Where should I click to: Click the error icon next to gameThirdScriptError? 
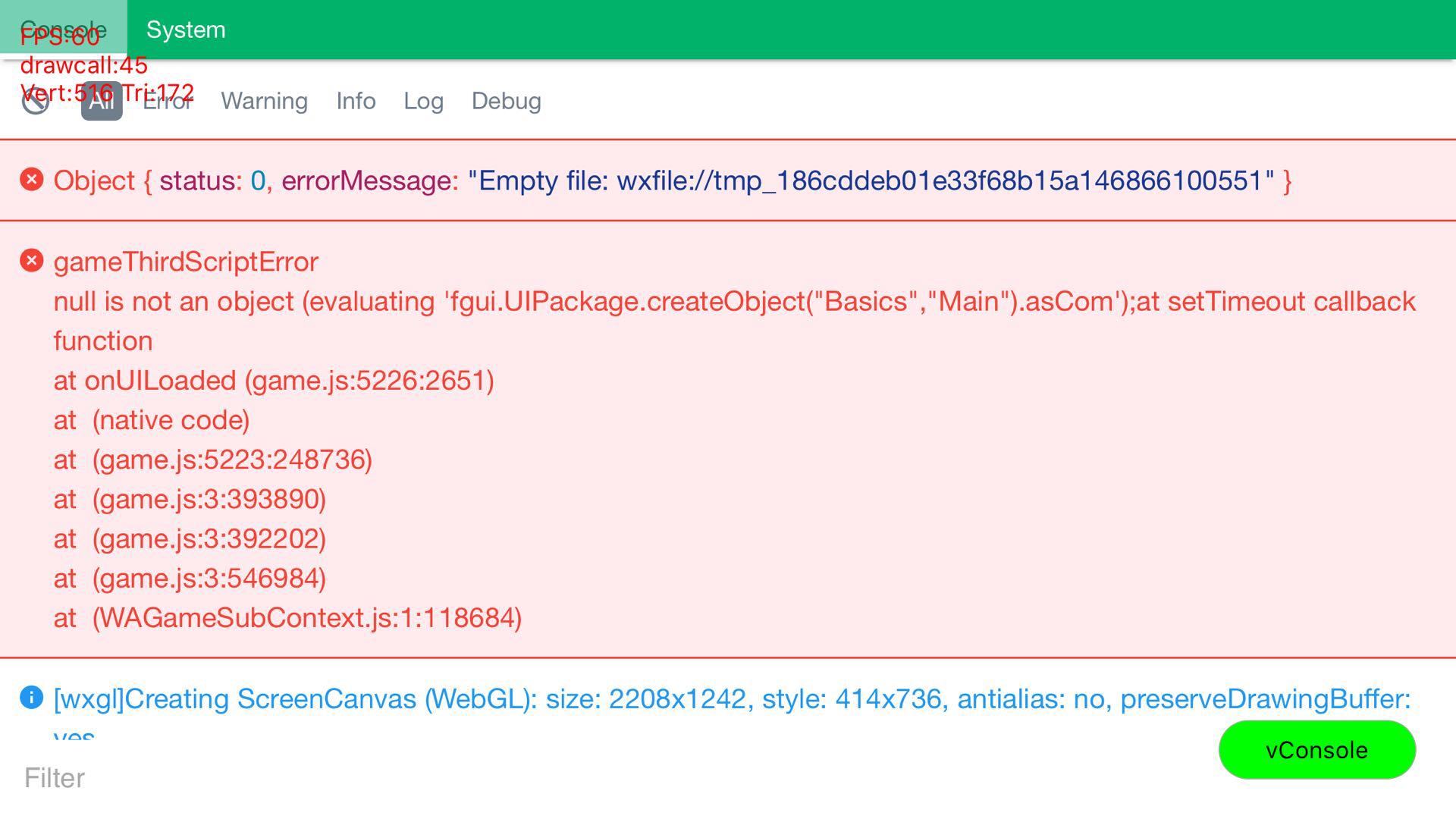point(32,261)
